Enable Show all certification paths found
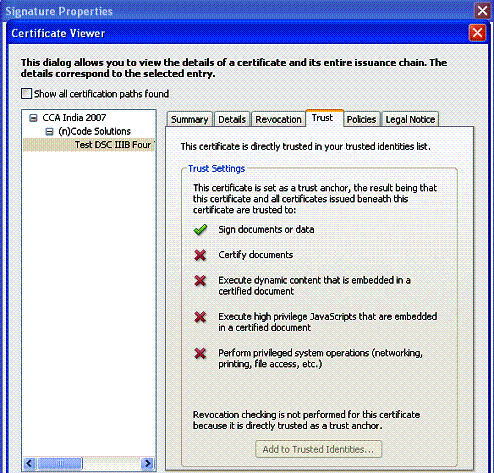The width and height of the screenshot is (494, 473). 26,94
